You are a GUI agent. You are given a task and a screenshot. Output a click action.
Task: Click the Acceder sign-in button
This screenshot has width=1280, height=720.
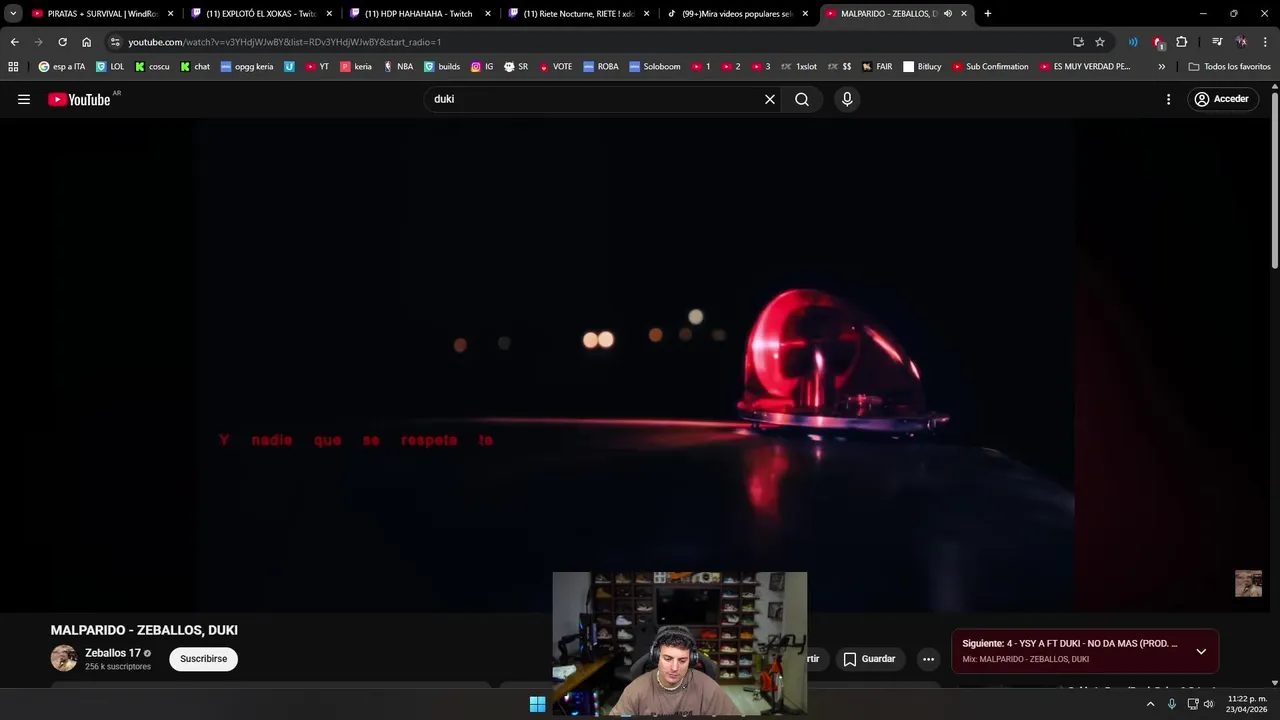pos(1222,99)
